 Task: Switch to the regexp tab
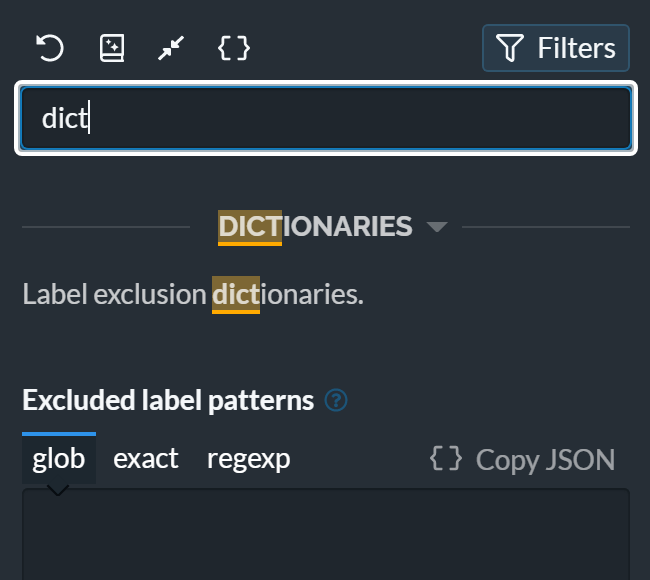[x=249, y=459]
